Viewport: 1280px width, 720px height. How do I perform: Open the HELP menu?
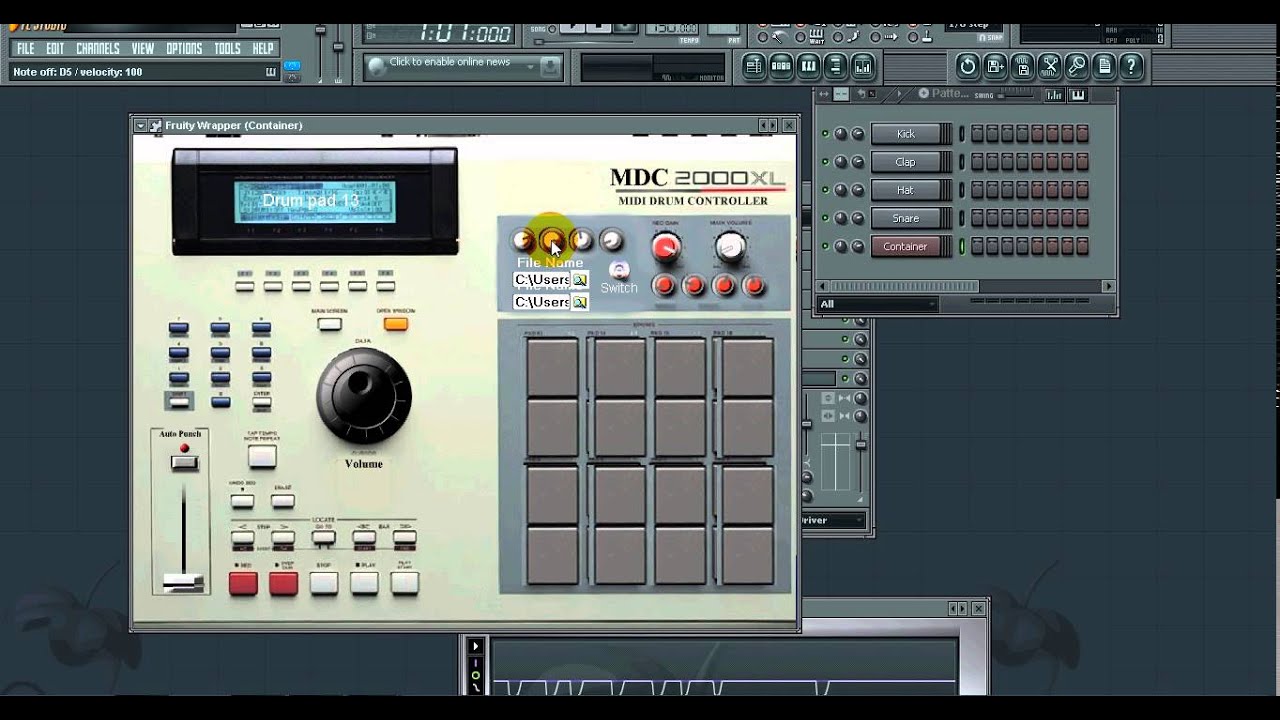(x=263, y=49)
